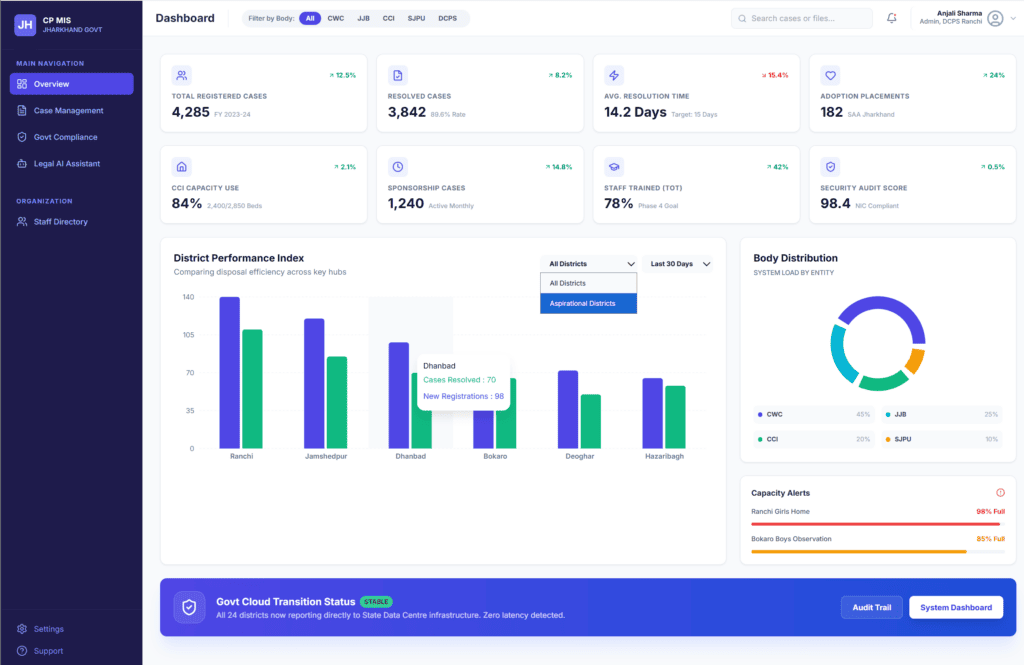Open the System Dashboard button
1024x665 pixels.
pos(955,607)
